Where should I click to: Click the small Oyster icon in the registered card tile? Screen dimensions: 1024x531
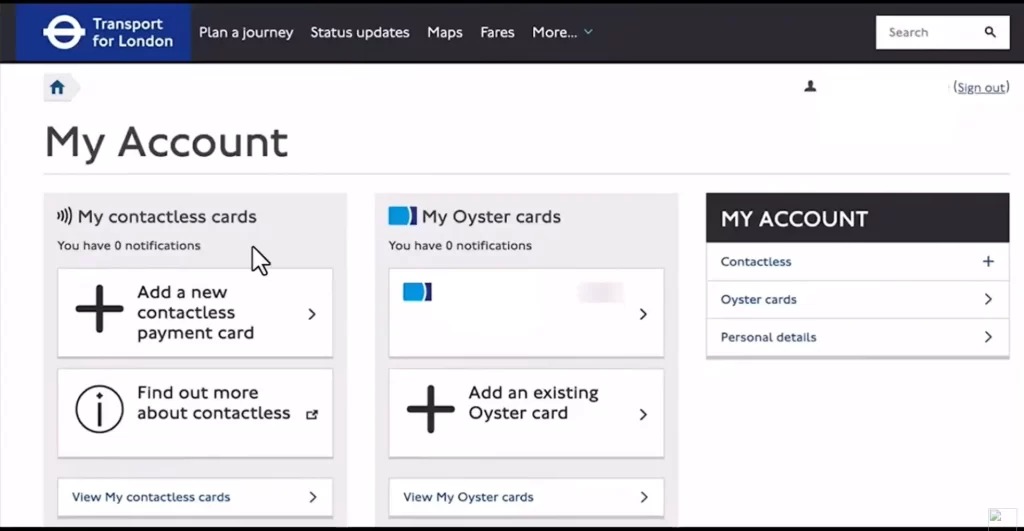click(417, 292)
